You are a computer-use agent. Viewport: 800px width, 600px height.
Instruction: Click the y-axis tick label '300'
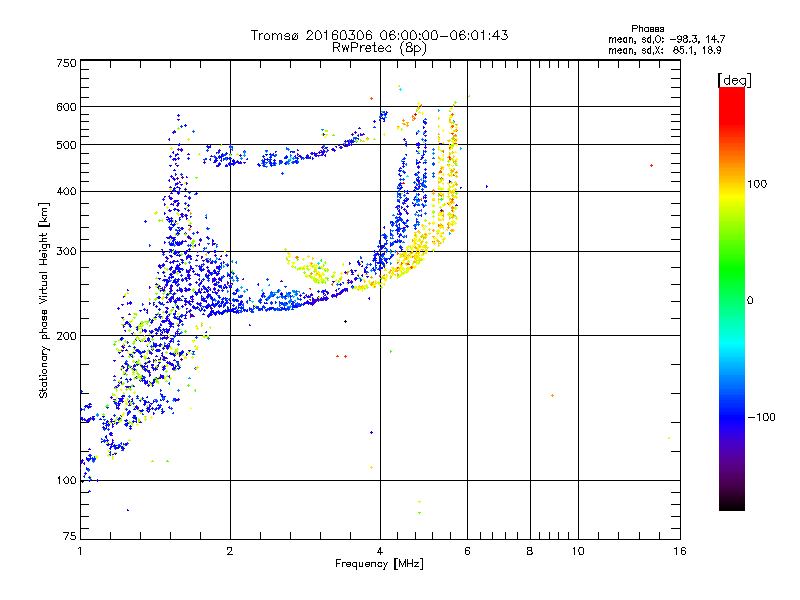(x=67, y=252)
